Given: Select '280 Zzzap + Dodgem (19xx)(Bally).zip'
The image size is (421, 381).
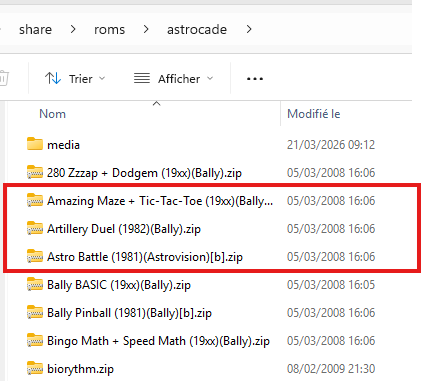Looking at the screenshot, I should 144,173.
